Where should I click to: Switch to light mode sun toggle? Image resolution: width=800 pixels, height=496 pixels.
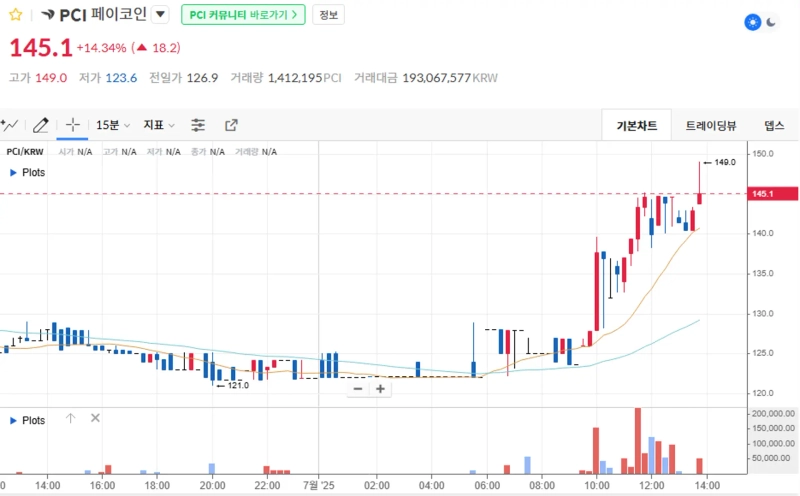pyautogui.click(x=752, y=22)
